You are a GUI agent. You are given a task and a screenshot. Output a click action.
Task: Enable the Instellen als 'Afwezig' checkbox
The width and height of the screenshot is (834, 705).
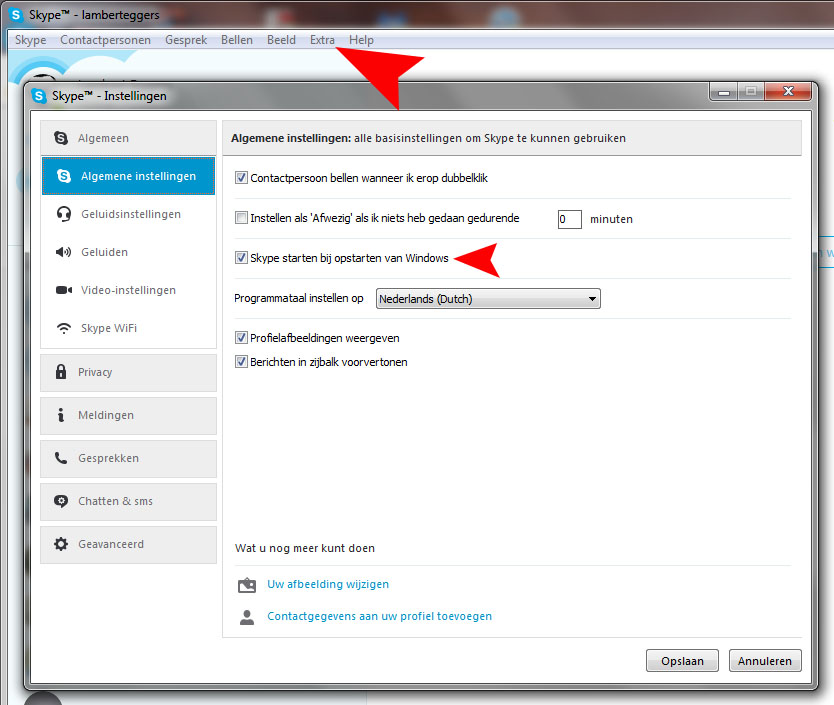pyautogui.click(x=241, y=218)
